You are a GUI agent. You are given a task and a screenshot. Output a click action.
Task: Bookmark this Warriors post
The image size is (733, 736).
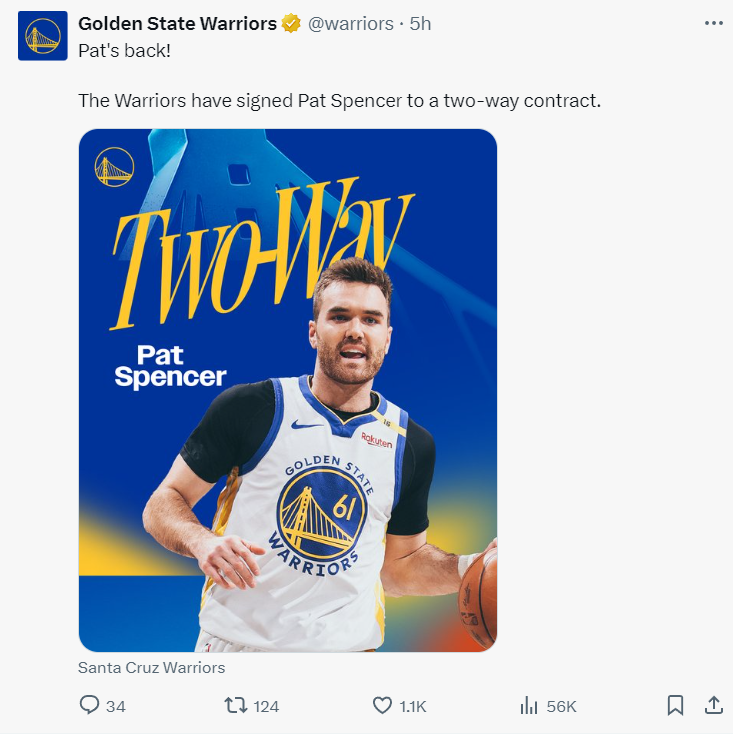[x=675, y=706]
